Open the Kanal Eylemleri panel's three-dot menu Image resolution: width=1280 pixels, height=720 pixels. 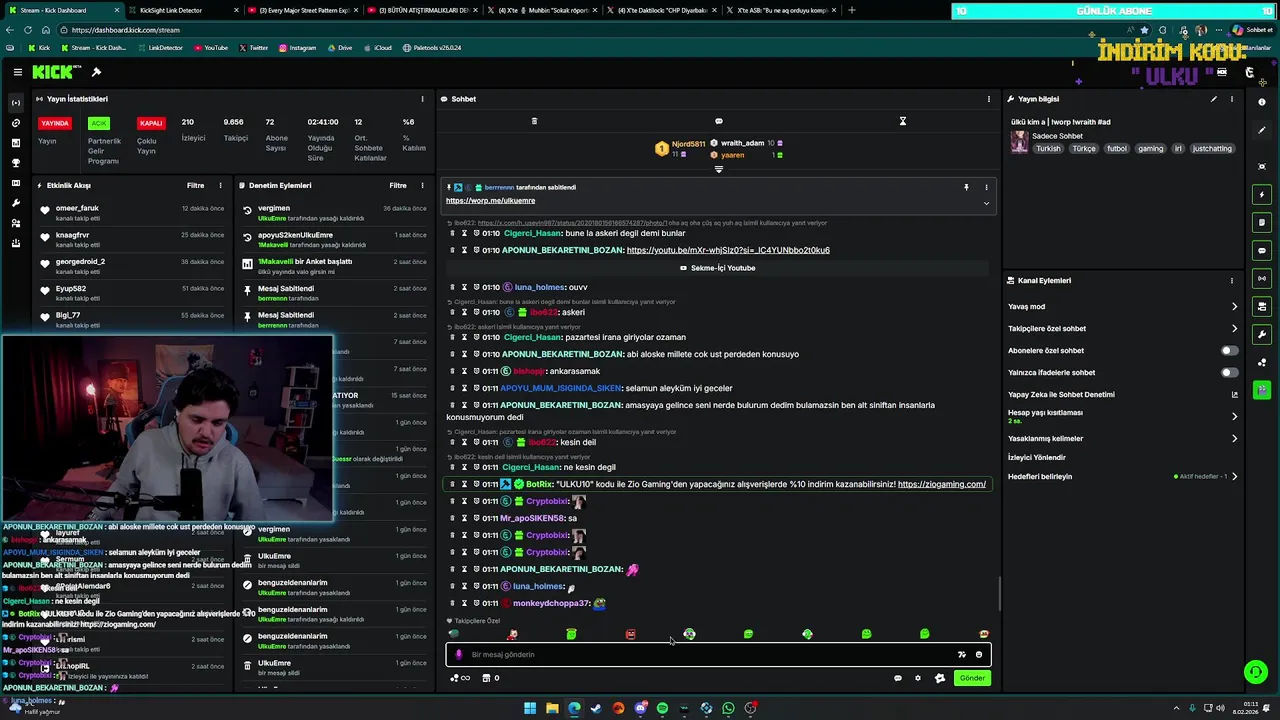[x=1232, y=281]
